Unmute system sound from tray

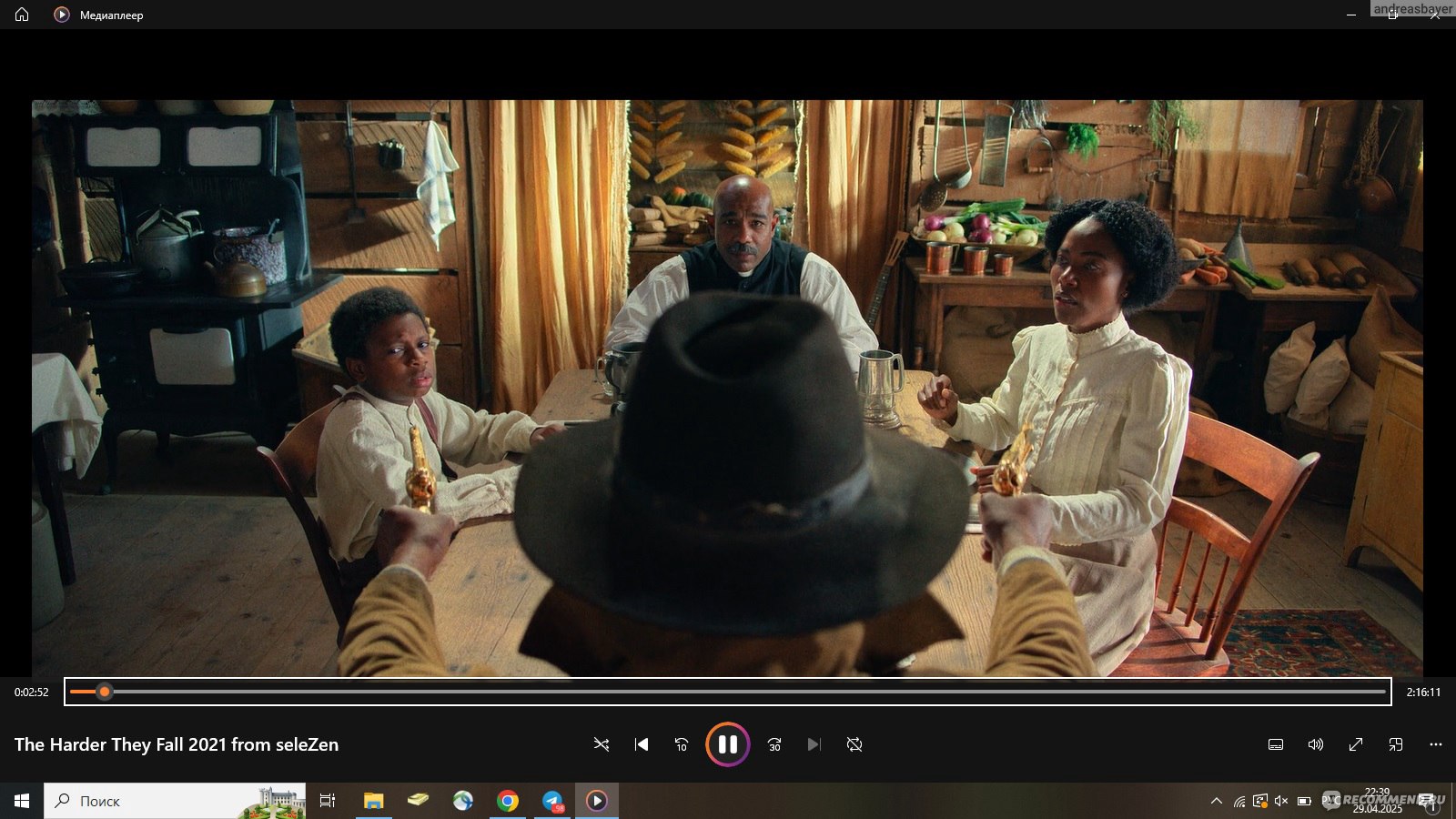[1281, 801]
